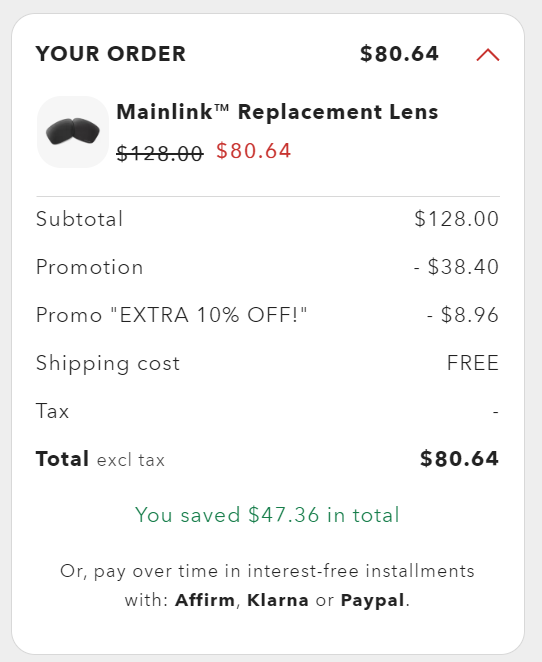
Task: Click the struck-through $128.00 original price
Action: click(x=160, y=153)
